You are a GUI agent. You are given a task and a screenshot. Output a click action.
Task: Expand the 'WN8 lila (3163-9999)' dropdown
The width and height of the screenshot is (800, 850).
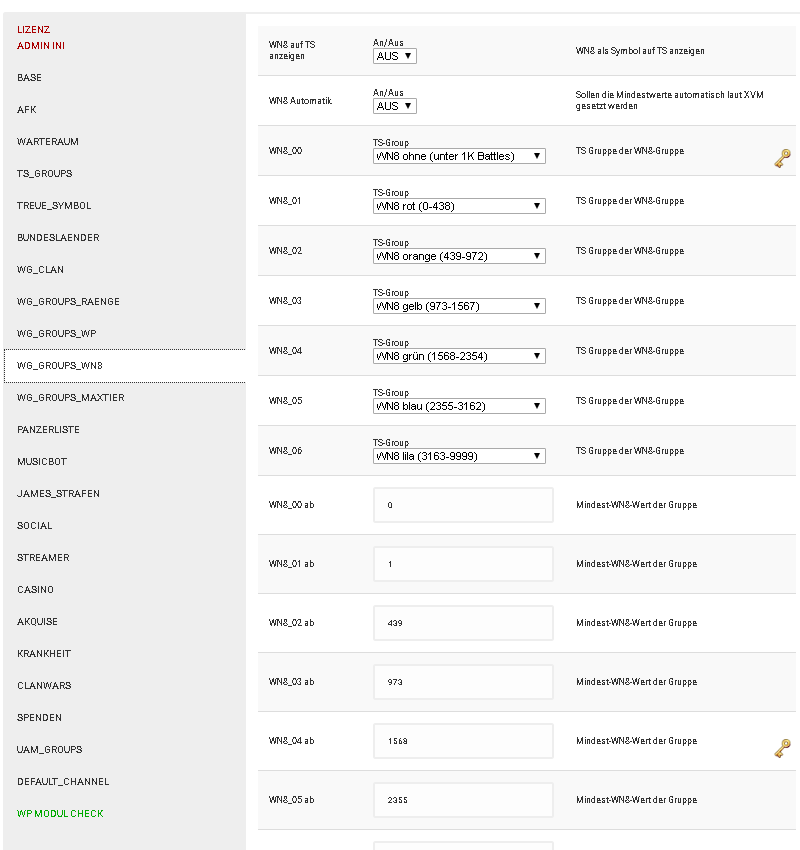click(459, 456)
